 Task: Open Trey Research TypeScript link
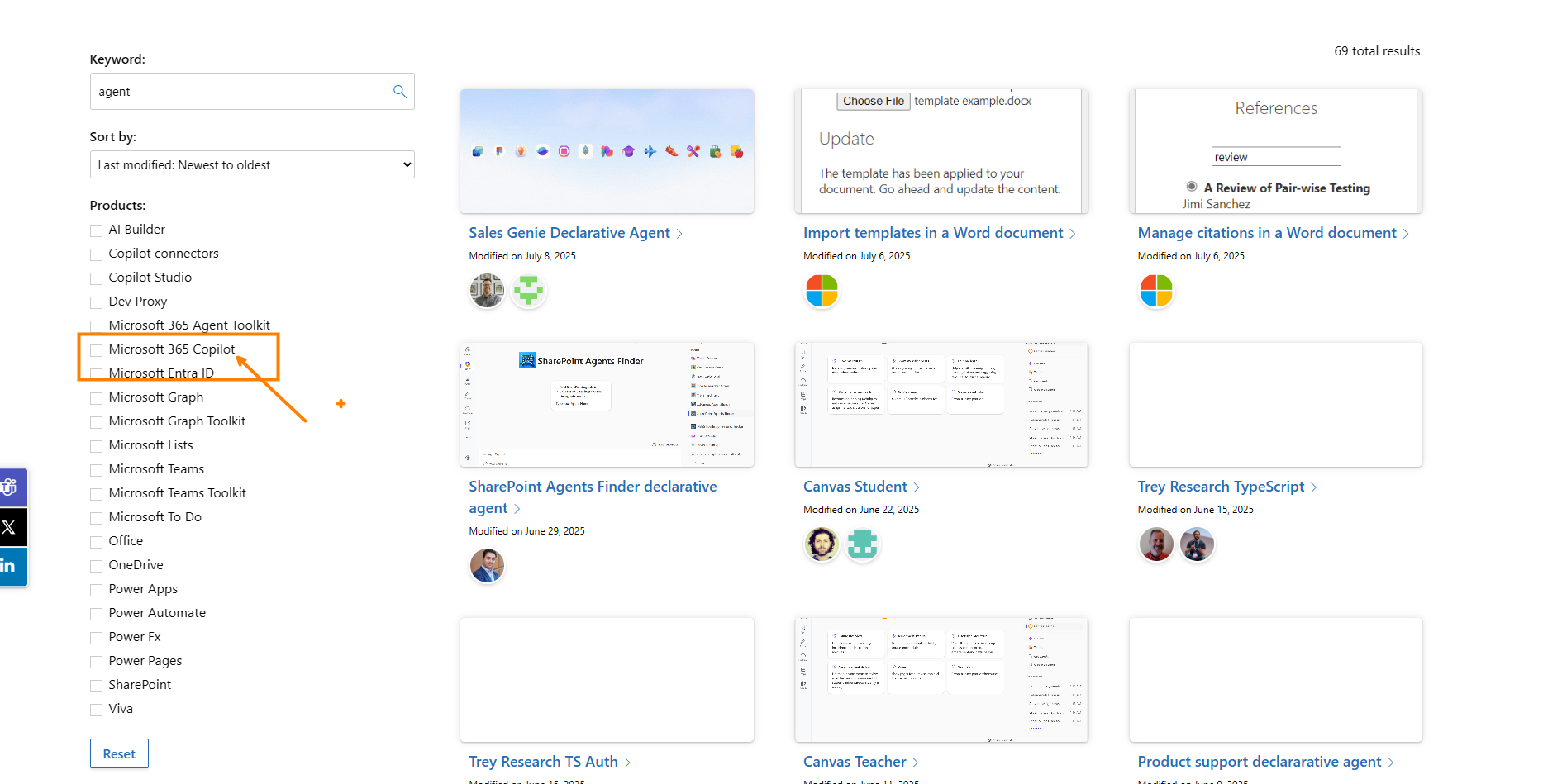(1221, 487)
